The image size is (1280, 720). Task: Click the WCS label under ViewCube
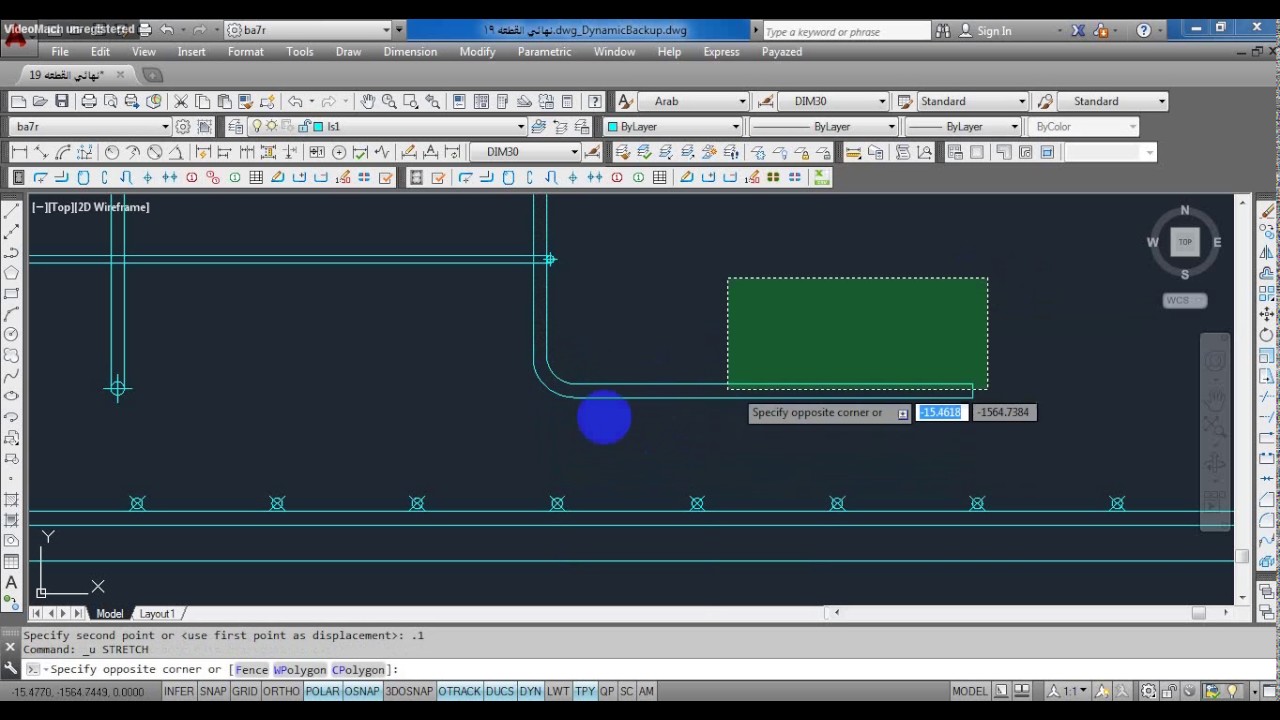click(x=1185, y=300)
